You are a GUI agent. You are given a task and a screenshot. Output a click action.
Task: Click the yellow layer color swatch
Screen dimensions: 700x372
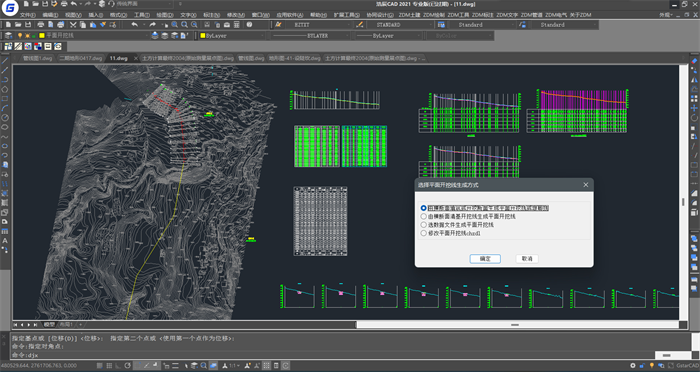coord(42,35)
